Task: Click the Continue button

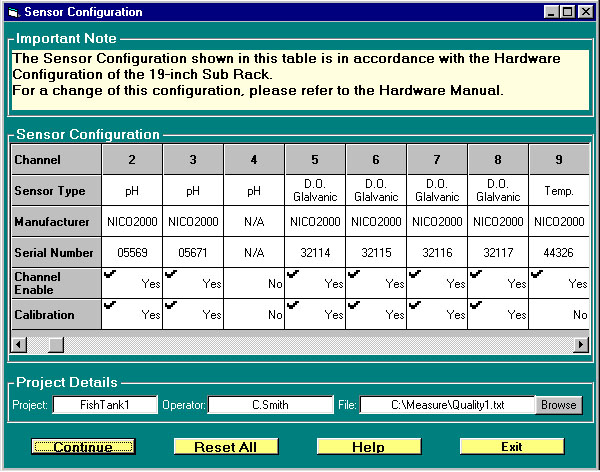Action: 83,446
